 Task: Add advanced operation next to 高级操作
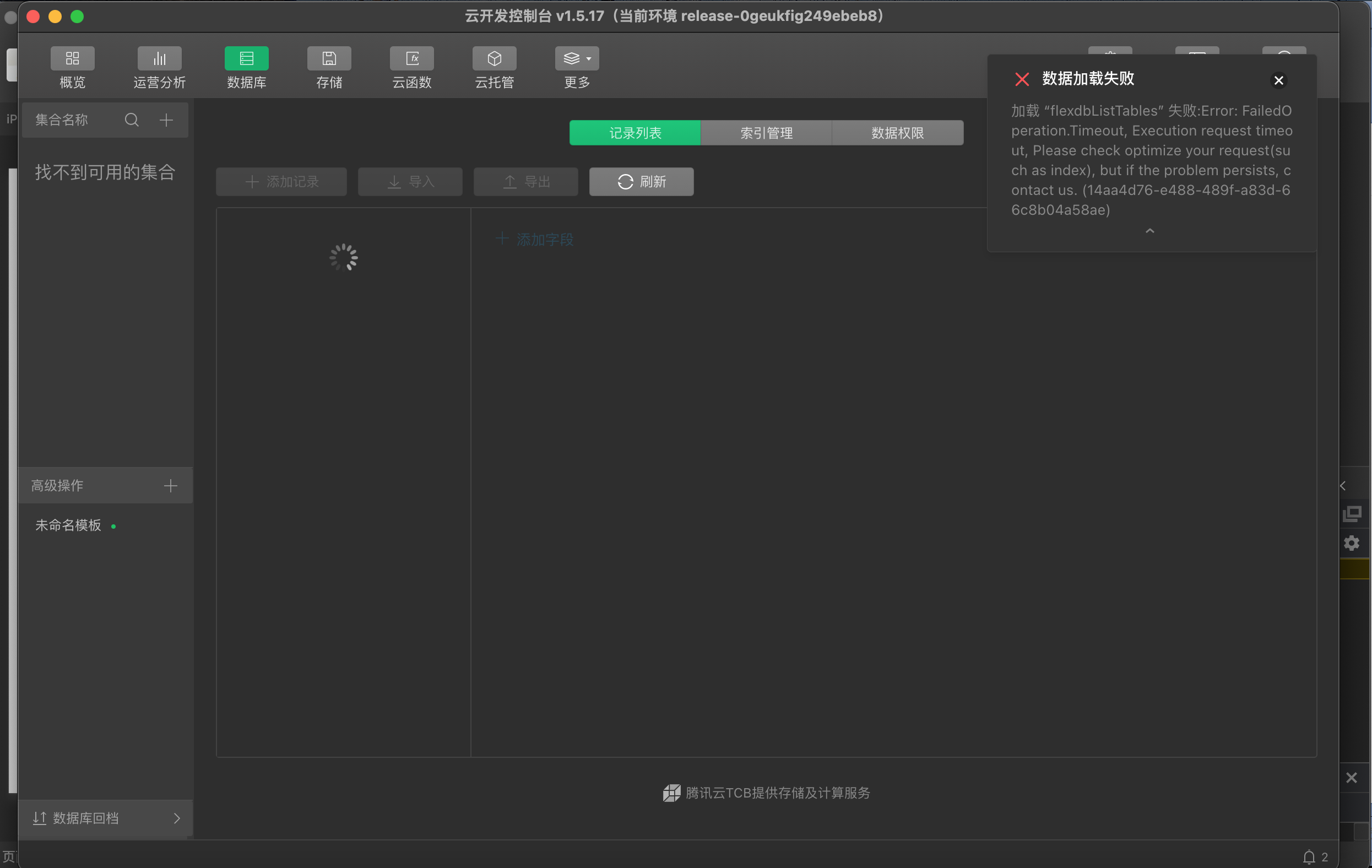point(170,486)
